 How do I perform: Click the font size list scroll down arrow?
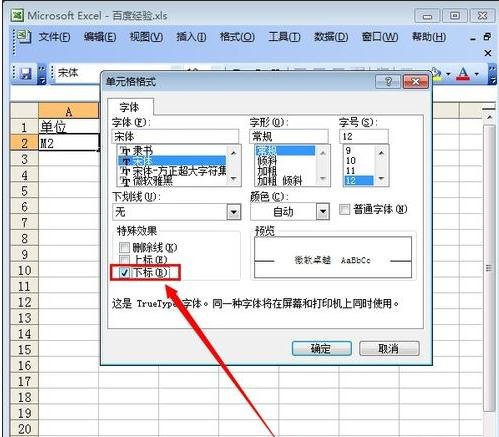click(381, 179)
